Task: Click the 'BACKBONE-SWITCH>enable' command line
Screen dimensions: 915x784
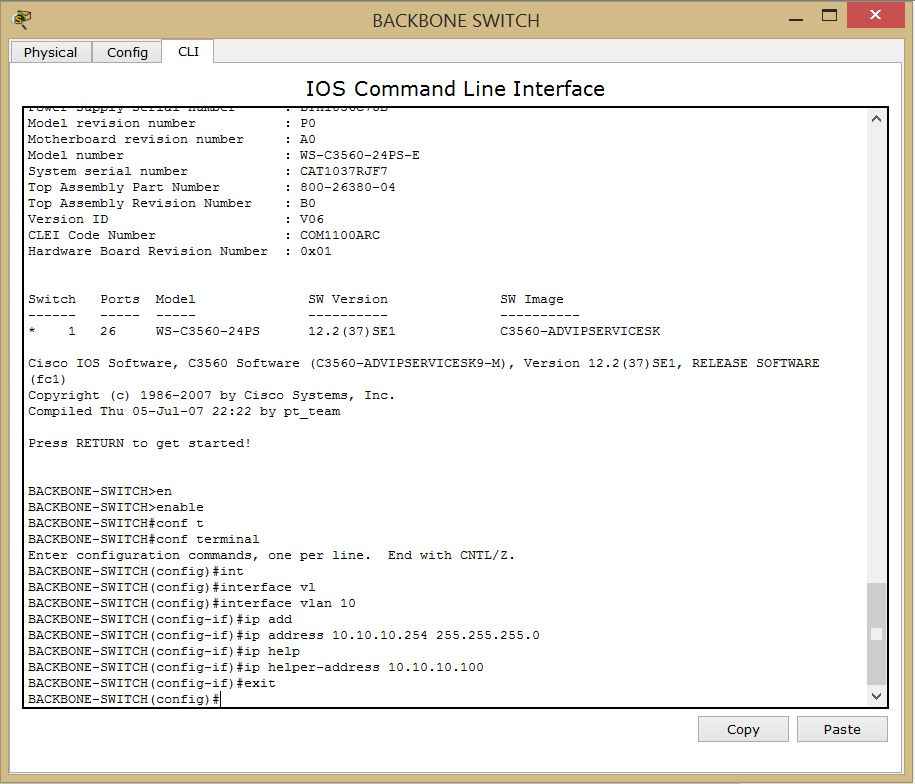Action: click(x=116, y=507)
